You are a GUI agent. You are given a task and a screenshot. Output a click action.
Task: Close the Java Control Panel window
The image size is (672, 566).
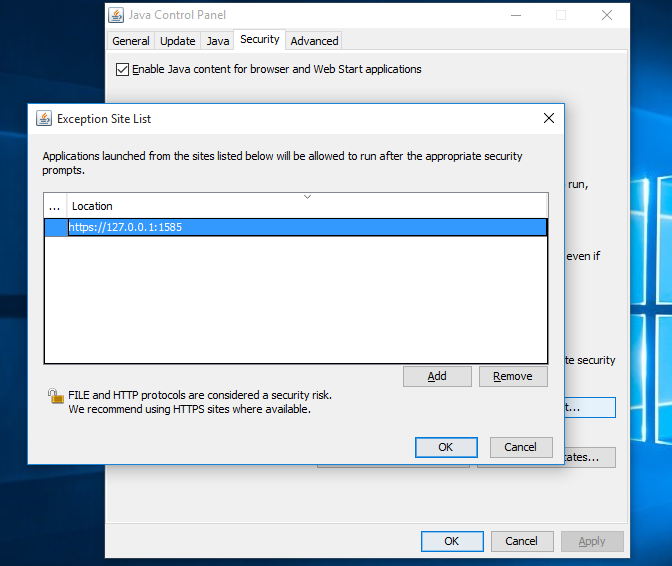tap(607, 15)
